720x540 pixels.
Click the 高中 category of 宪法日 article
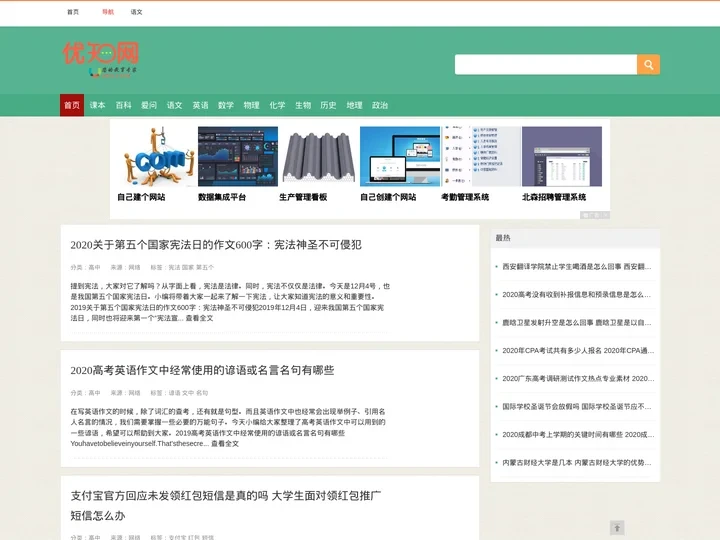(94, 267)
